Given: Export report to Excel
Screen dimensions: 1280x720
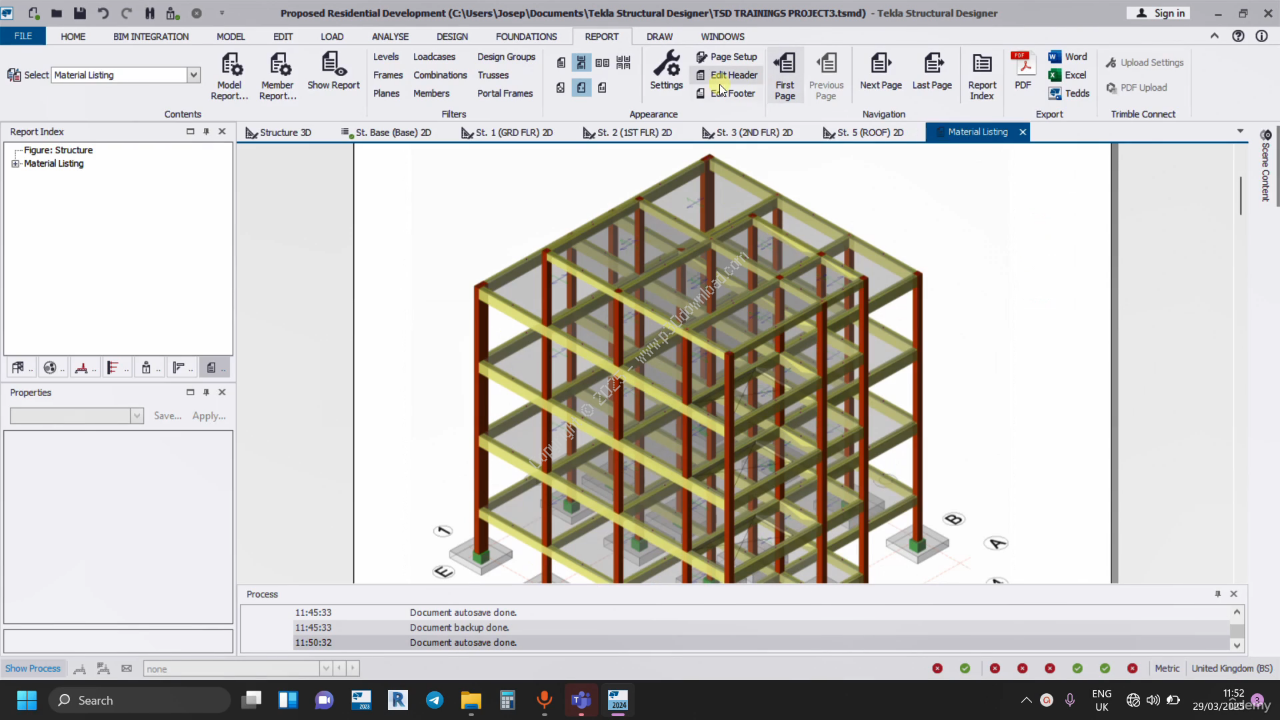Looking at the screenshot, I should [x=1067, y=75].
